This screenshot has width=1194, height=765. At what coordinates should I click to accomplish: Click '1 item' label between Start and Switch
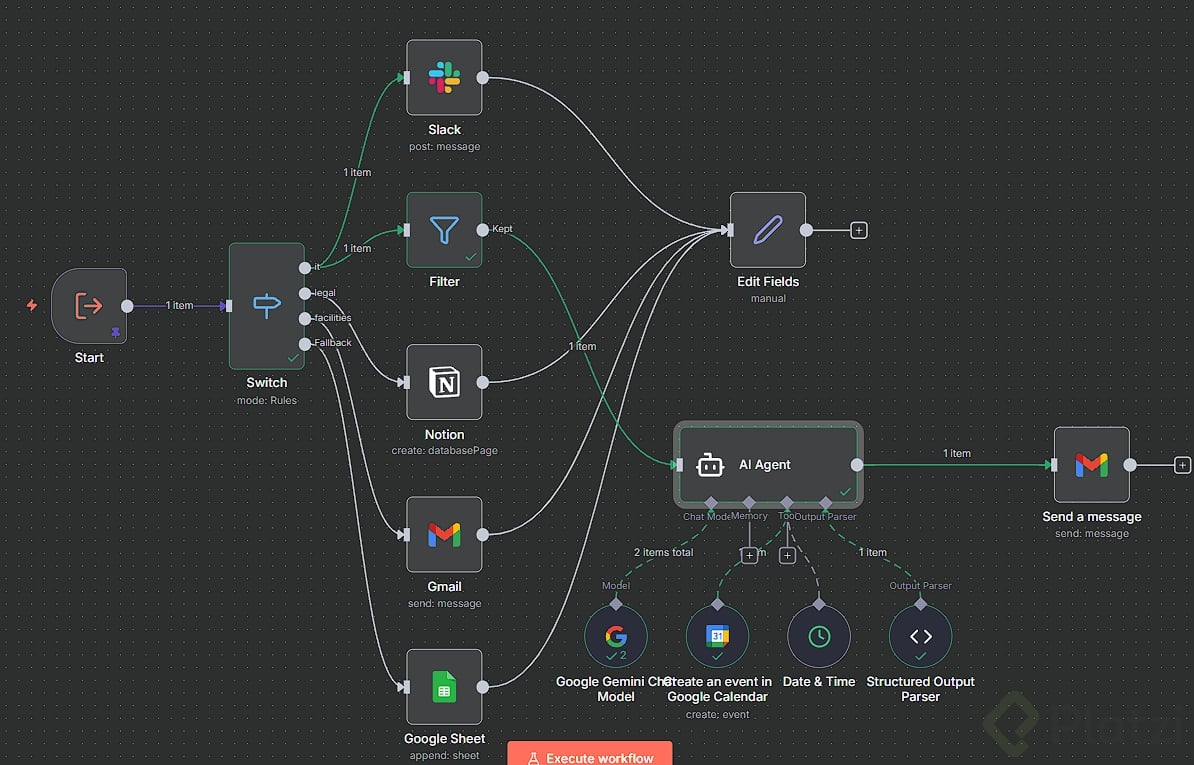pyautogui.click(x=179, y=305)
